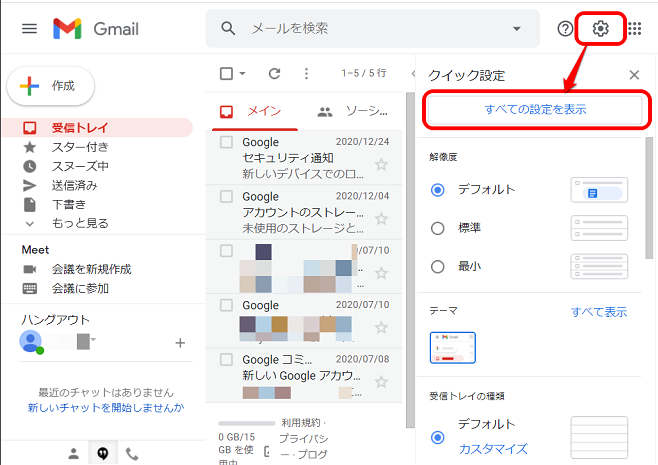
Task: Click すべての設定を表示 button
Action: tap(535, 110)
